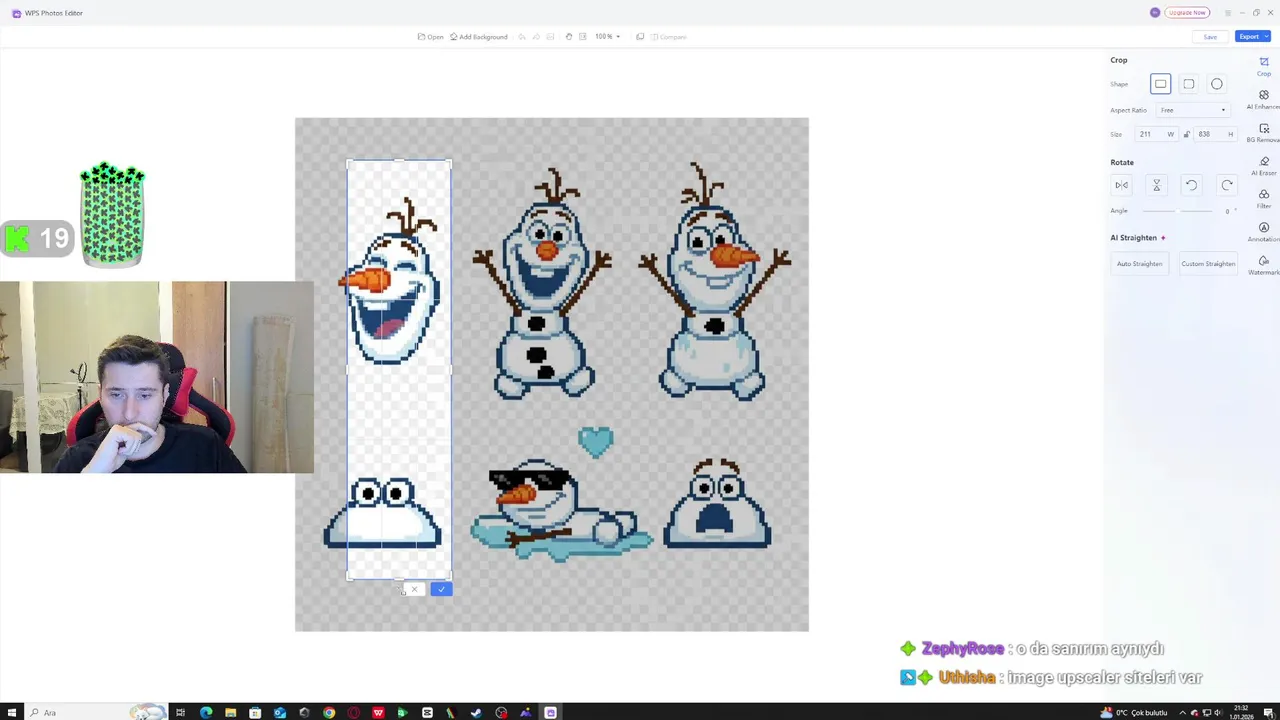Screen dimensions: 1280x720
Task: Toggle the size aspect lock icon
Action: [x=1187, y=134]
